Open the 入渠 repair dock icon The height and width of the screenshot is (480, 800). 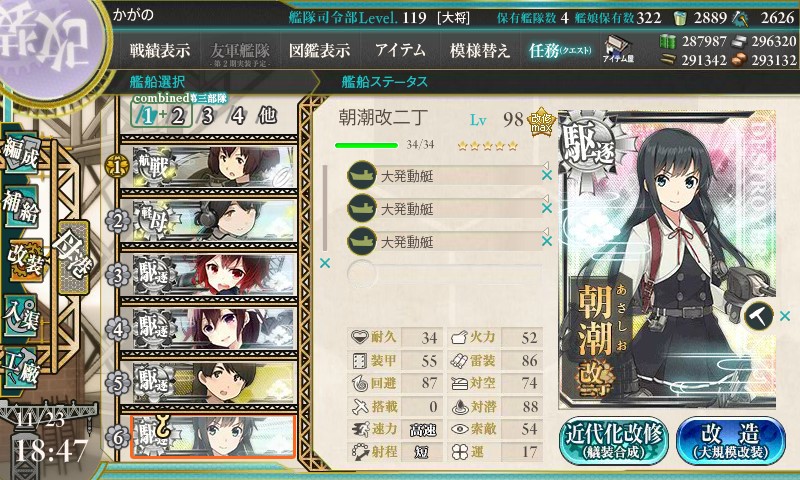(21, 316)
